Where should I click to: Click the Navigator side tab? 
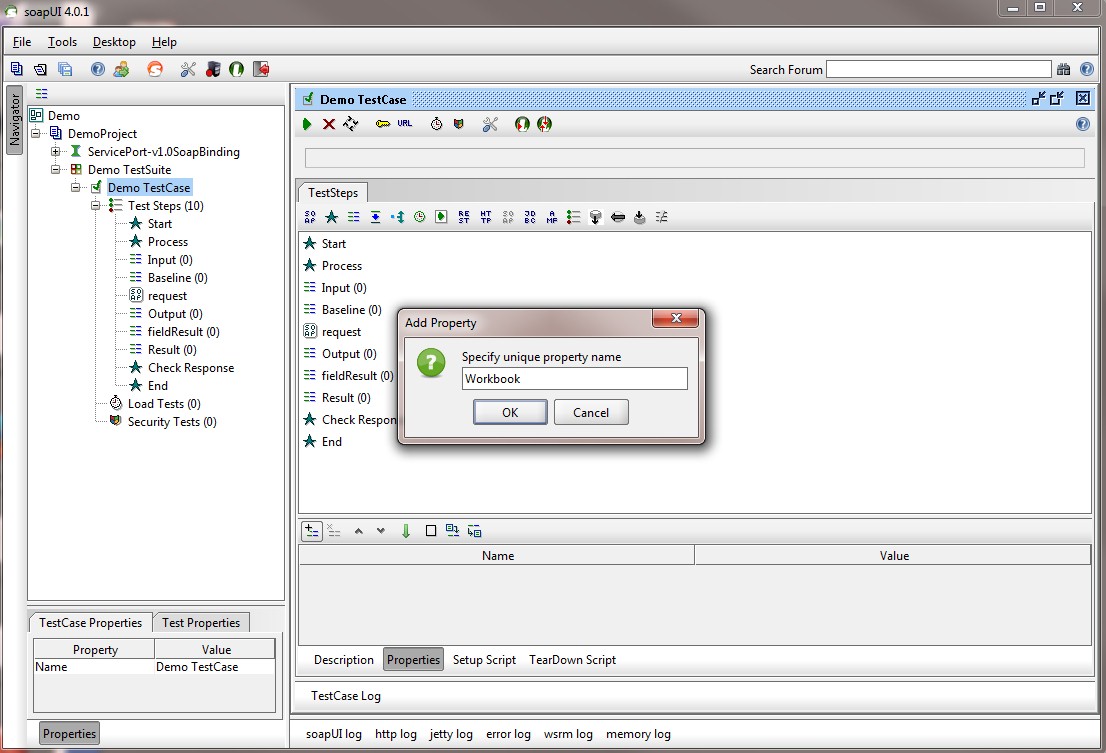tap(15, 120)
